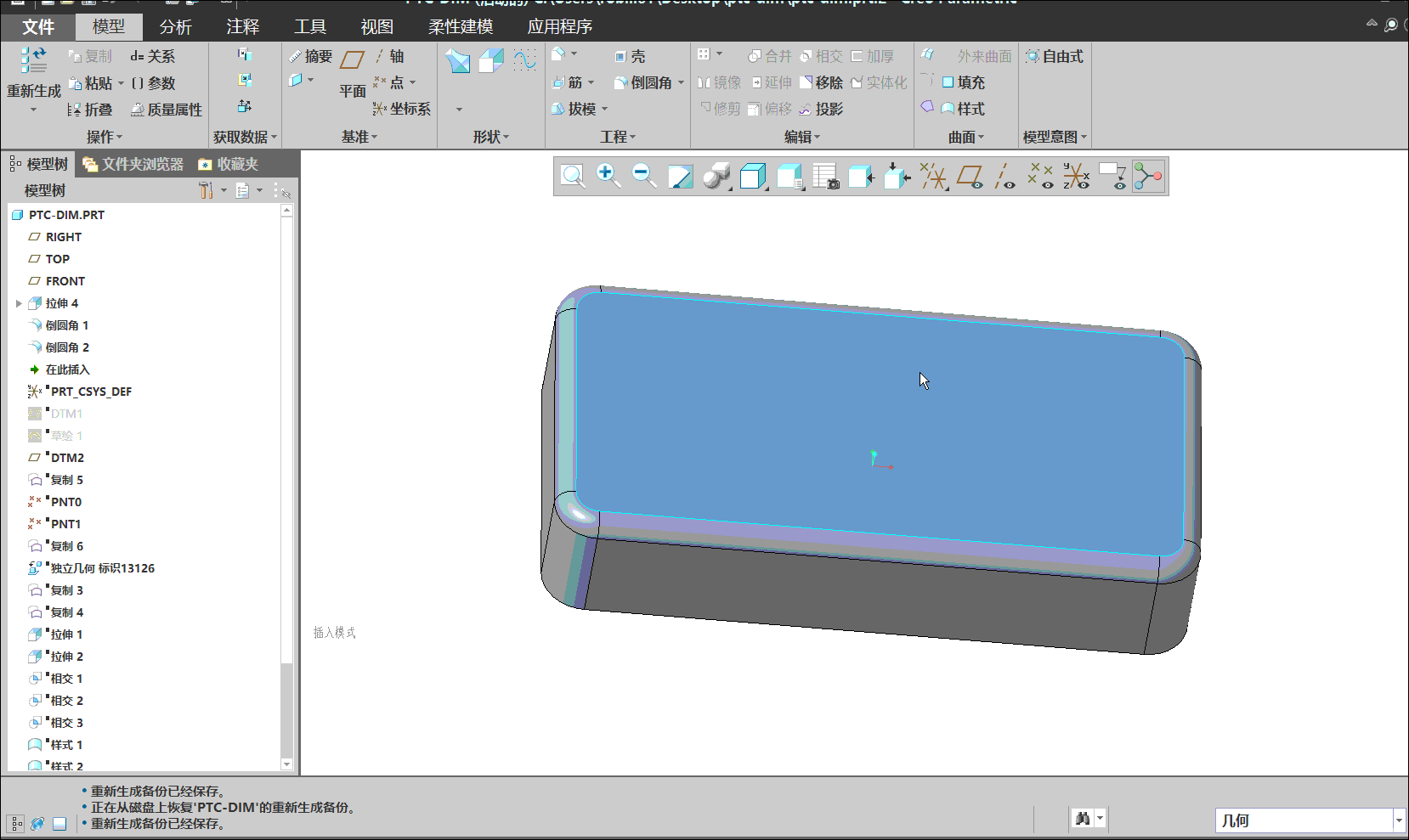This screenshot has width=1409, height=840.
Task: Switch to the Analysis (分析) tab
Action: 176,27
